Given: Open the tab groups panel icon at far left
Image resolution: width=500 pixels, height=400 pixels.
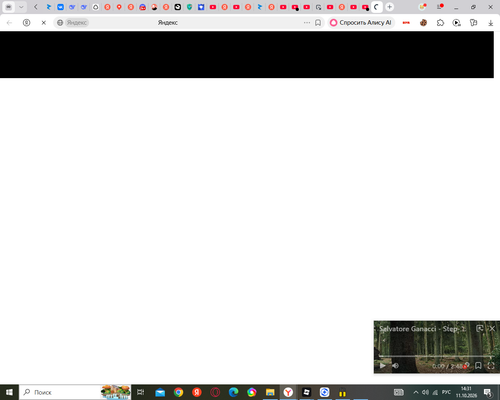Looking at the screenshot, I should point(9,7).
